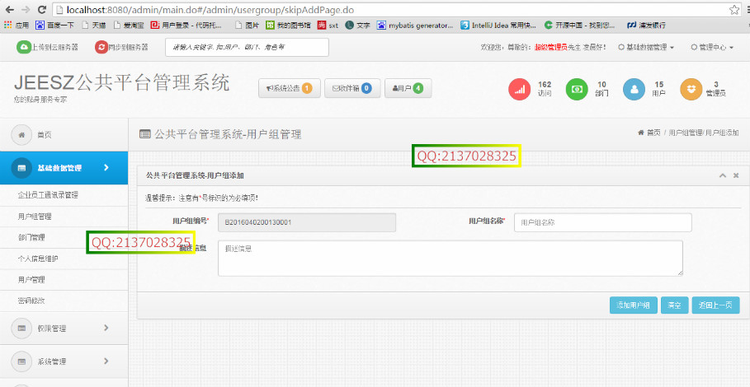Click the 返回上一页 button

point(716,305)
